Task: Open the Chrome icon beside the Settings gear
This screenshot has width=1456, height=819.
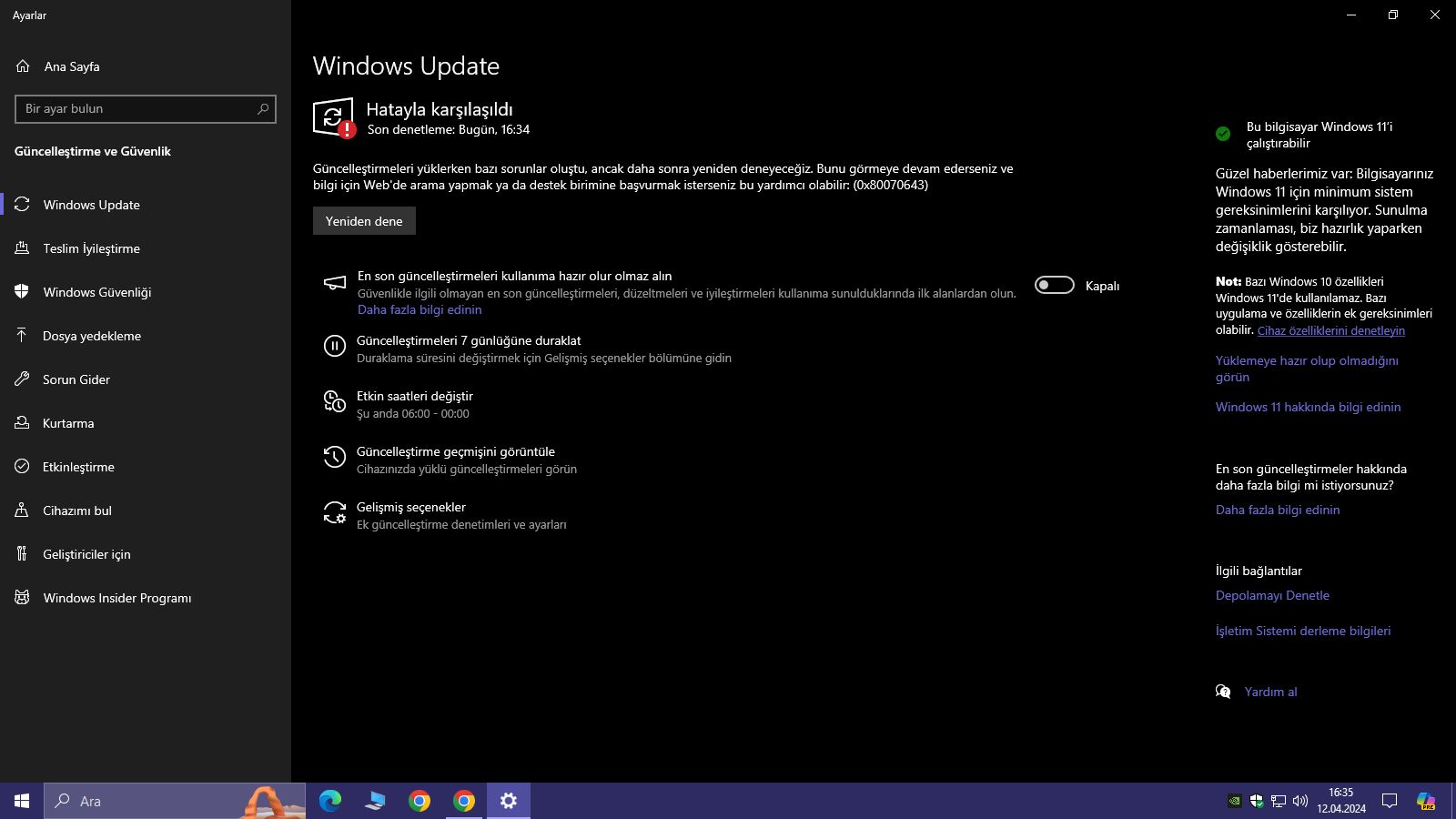Action: [464, 801]
